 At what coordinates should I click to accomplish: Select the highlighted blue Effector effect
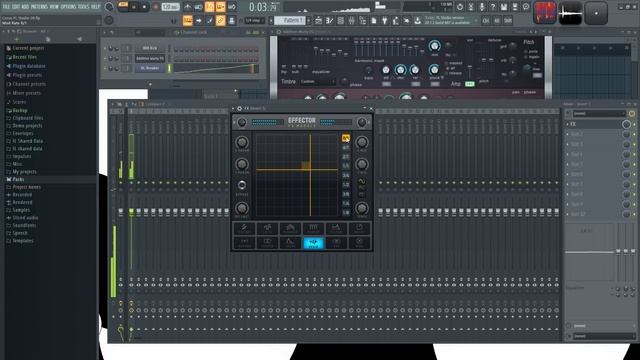point(313,243)
